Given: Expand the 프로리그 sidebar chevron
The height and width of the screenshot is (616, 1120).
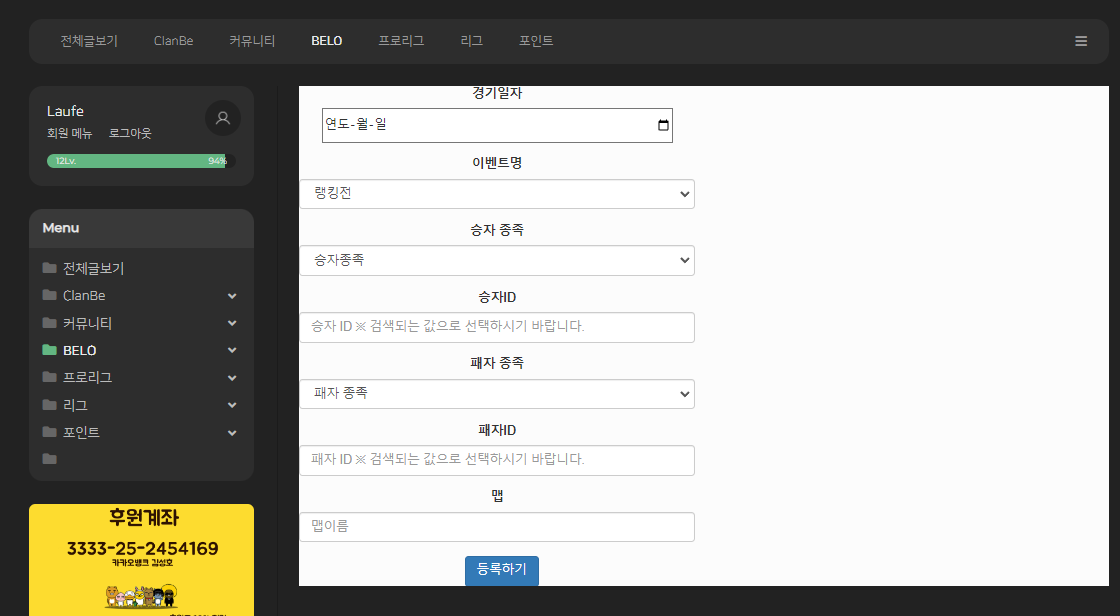Looking at the screenshot, I should (x=232, y=378).
